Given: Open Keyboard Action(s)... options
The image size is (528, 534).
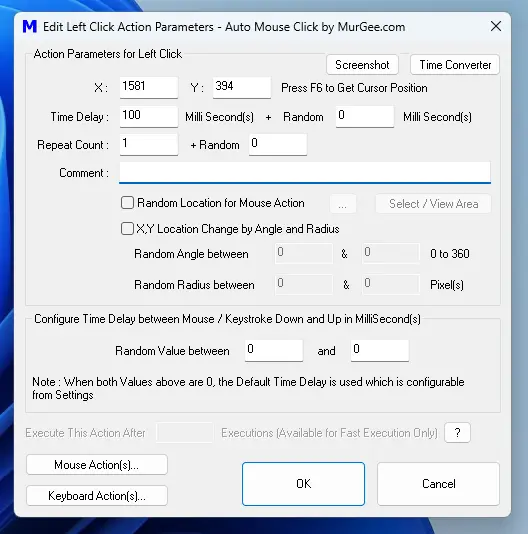Looking at the screenshot, I should click(97, 496).
